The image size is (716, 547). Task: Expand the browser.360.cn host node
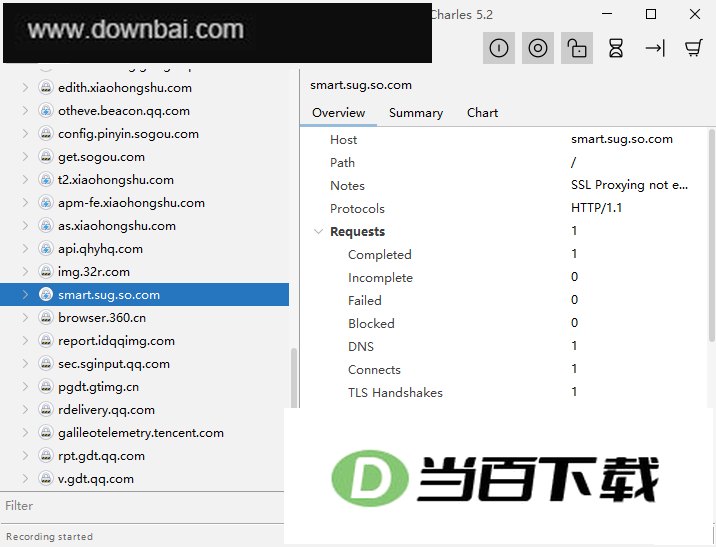coord(25,318)
